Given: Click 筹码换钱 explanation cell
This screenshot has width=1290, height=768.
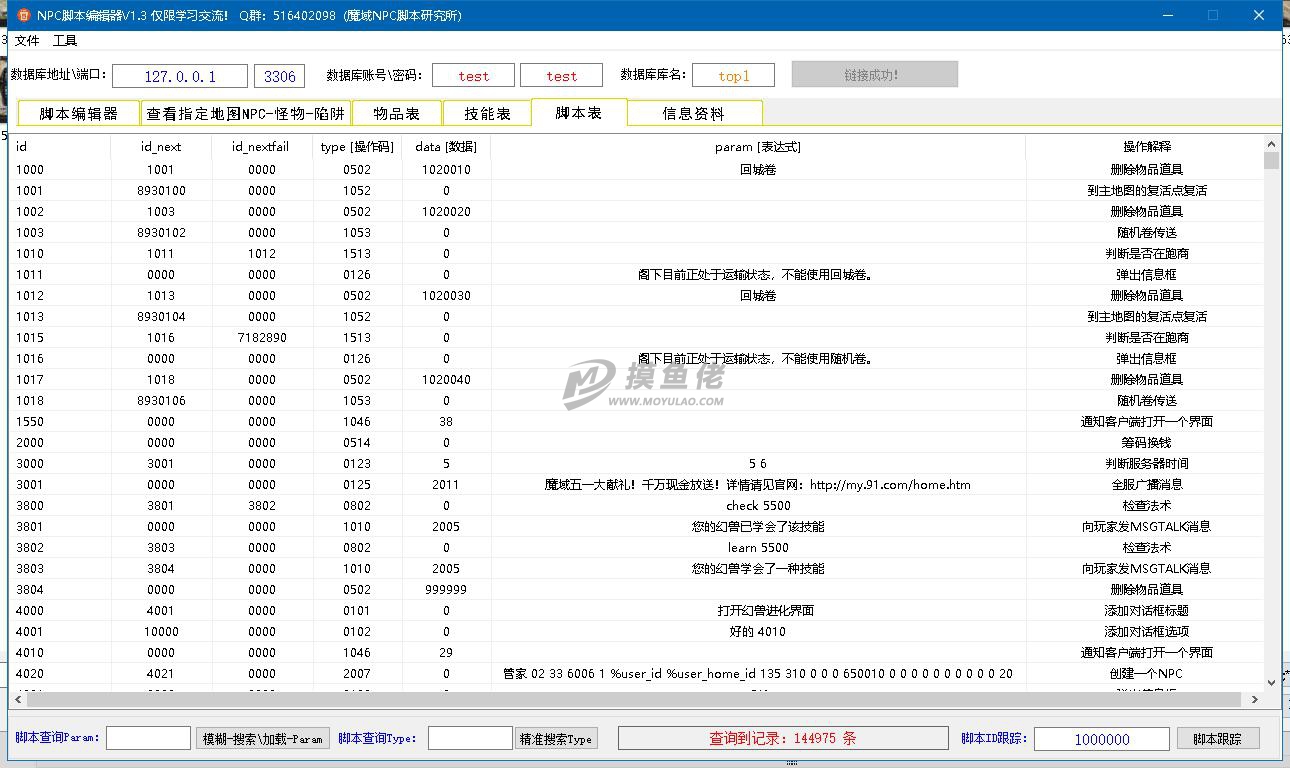Looking at the screenshot, I should click(1146, 443).
